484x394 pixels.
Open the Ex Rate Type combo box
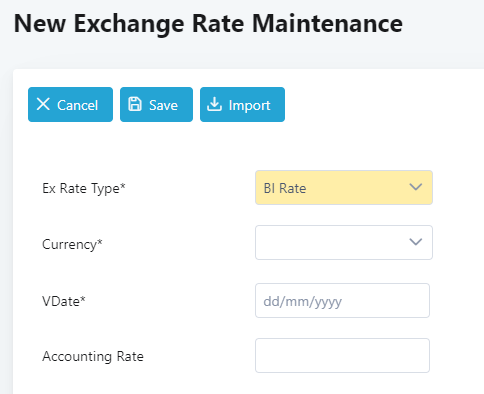344,188
